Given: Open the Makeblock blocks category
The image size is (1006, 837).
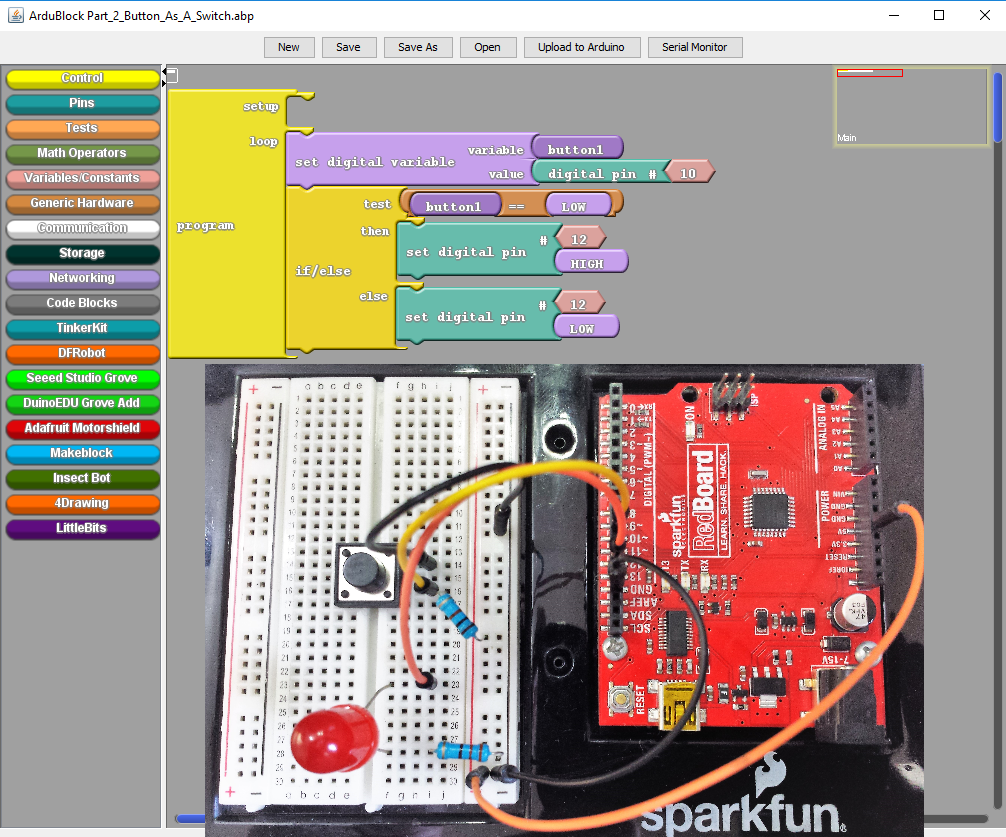Looking at the screenshot, I should pos(82,453).
